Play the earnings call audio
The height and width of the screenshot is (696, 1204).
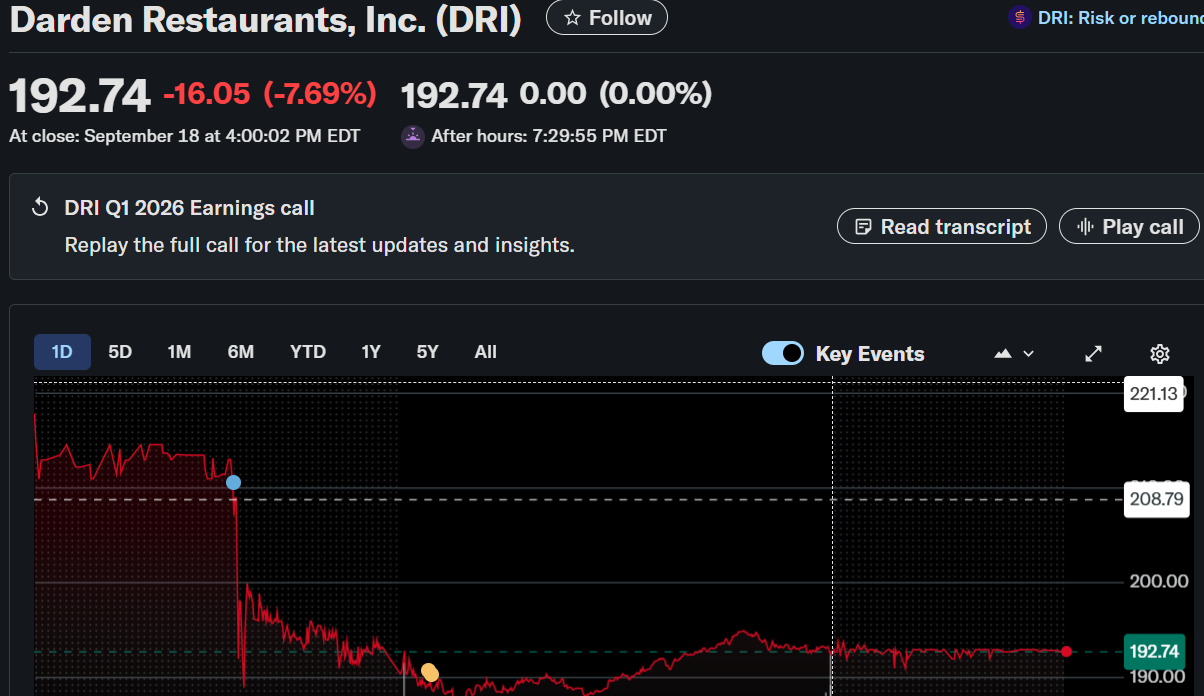pyautogui.click(x=1129, y=226)
